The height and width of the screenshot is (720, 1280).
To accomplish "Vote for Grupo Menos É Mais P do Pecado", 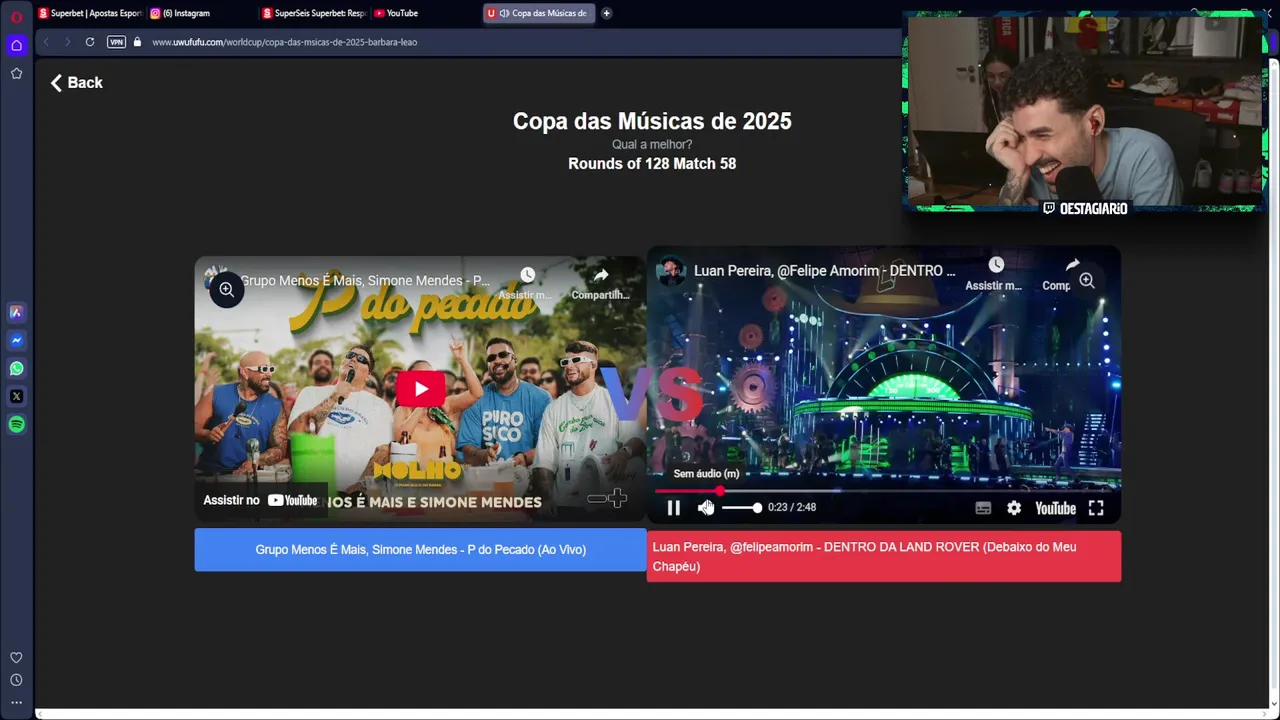I will [420, 550].
